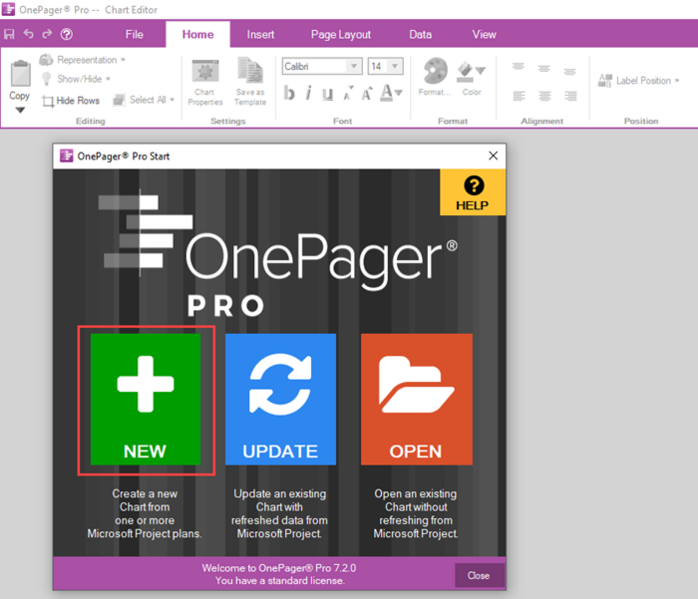The height and width of the screenshot is (599, 698).
Task: Open the Page Layout tab
Action: [341, 34]
